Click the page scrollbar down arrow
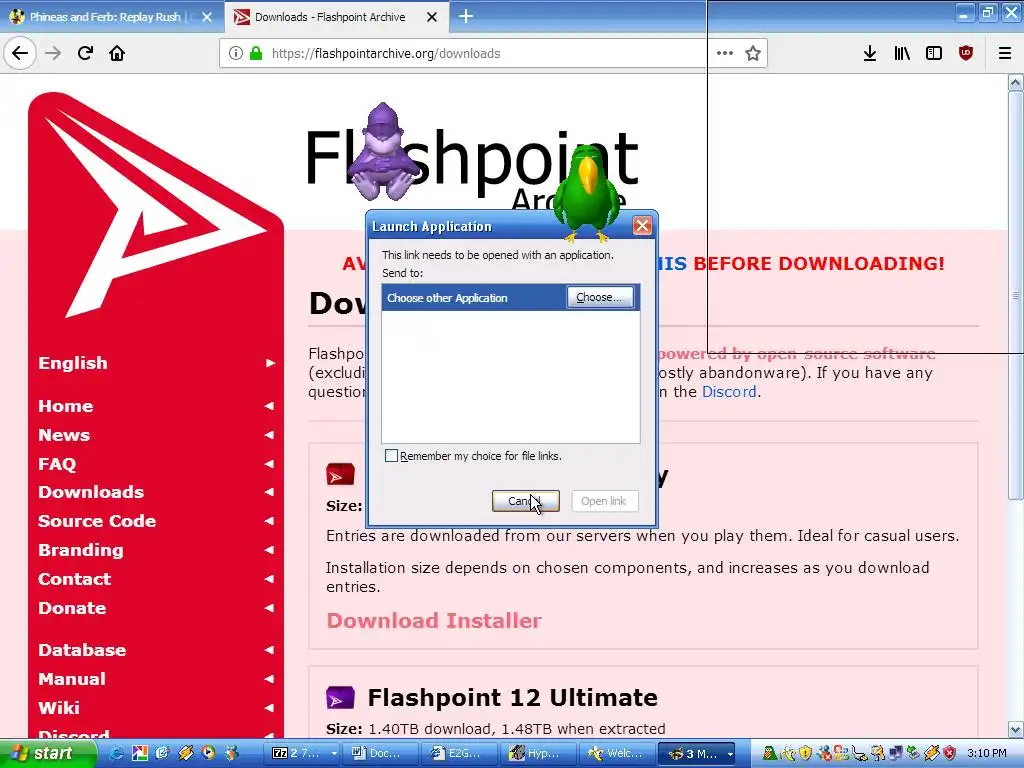The image size is (1024, 768). [1016, 729]
